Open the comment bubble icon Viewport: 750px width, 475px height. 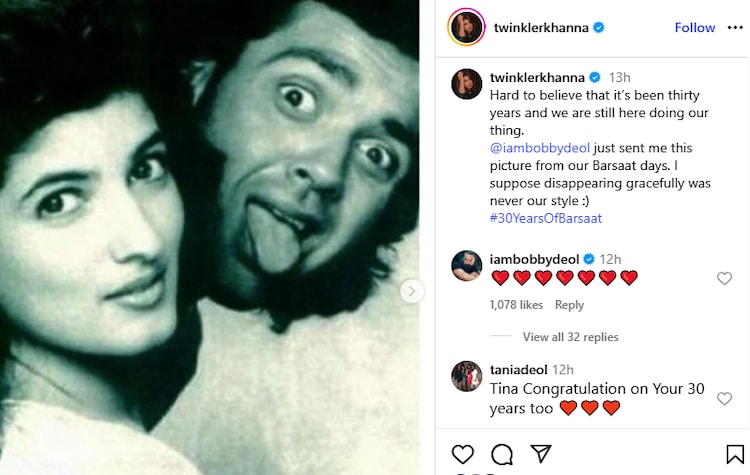pyautogui.click(x=502, y=455)
